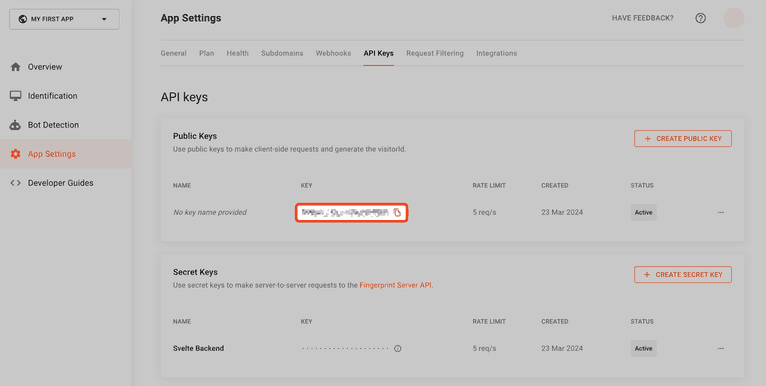
Task: Switch to the Subdomains tab
Action: pos(282,53)
